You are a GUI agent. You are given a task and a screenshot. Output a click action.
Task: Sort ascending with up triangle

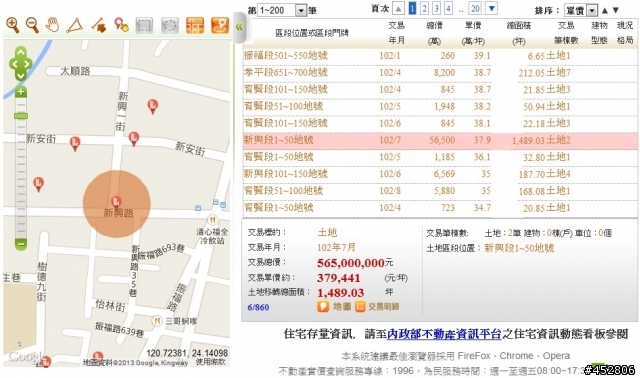coord(605,10)
